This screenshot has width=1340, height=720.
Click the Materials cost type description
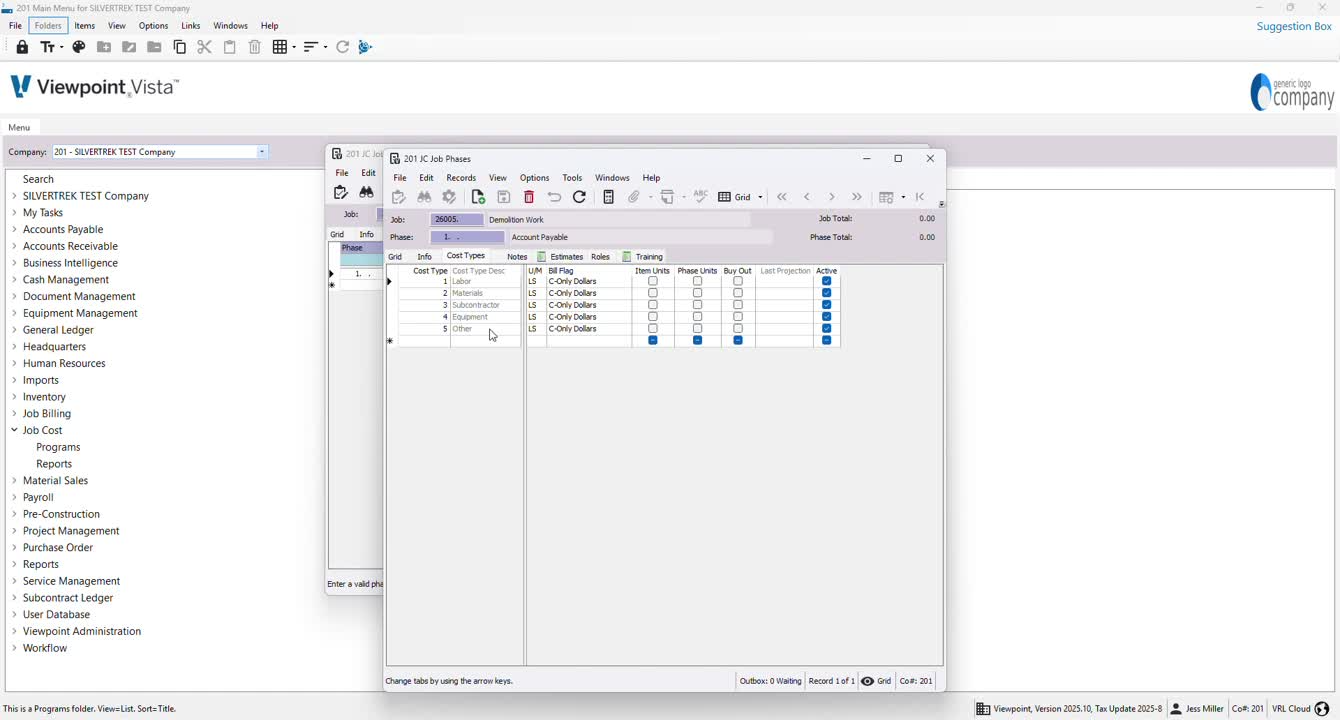tap(485, 294)
